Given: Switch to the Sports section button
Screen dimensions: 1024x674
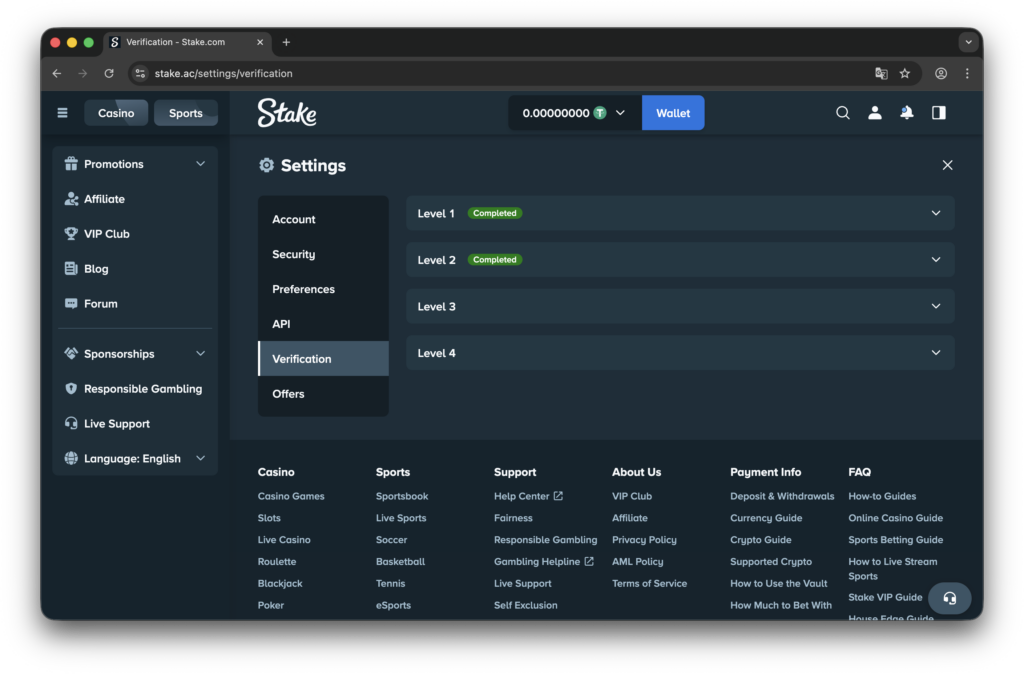Looking at the screenshot, I should pos(185,113).
